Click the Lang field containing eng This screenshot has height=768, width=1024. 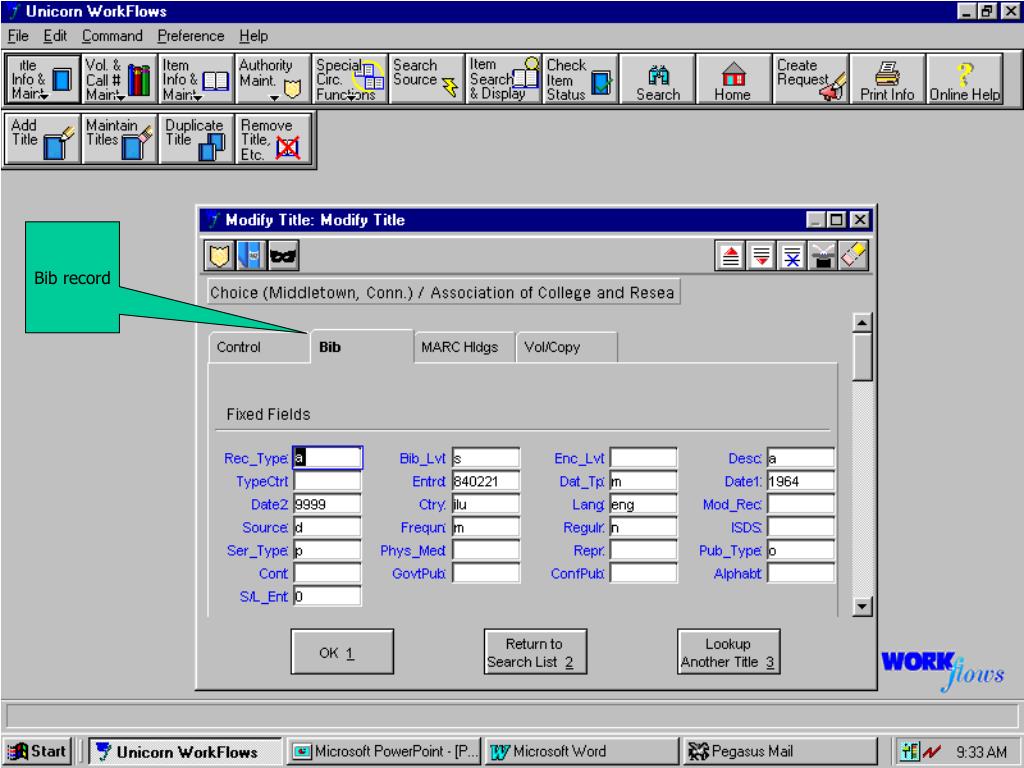[x=643, y=504]
